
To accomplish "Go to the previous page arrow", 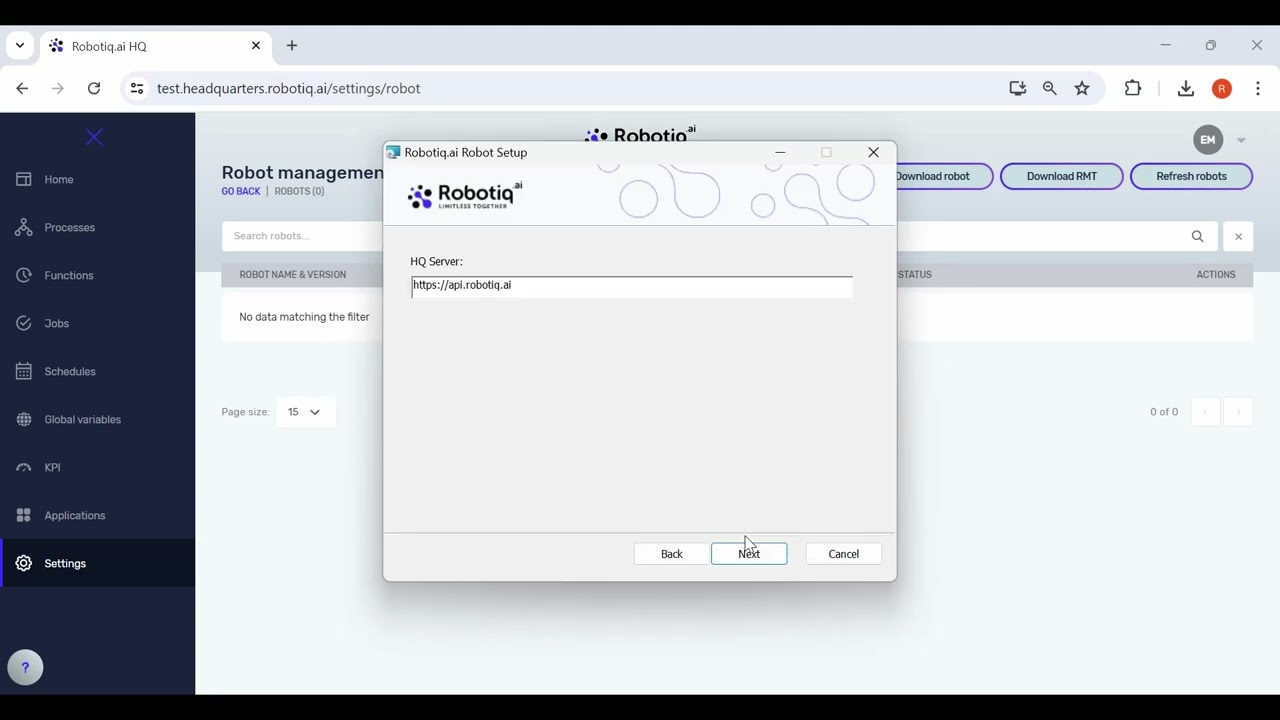I will pyautogui.click(x=1205, y=412).
